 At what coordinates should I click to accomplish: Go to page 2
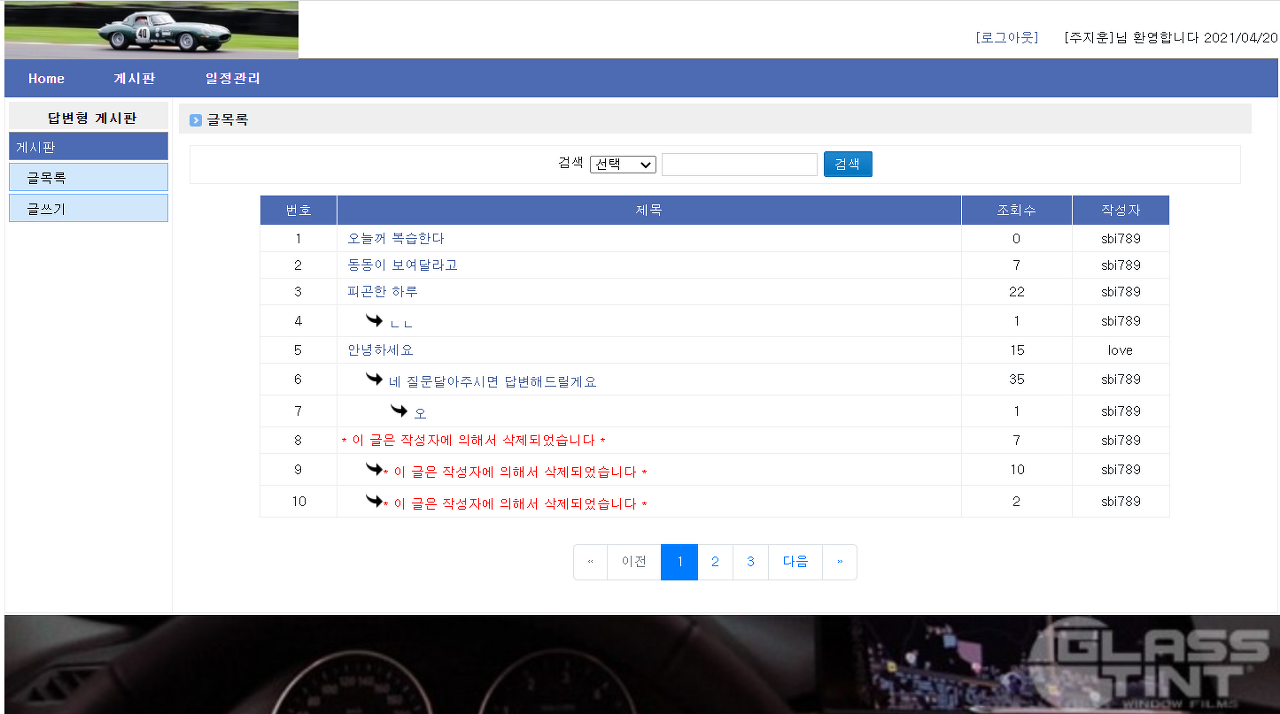pyautogui.click(x=715, y=562)
